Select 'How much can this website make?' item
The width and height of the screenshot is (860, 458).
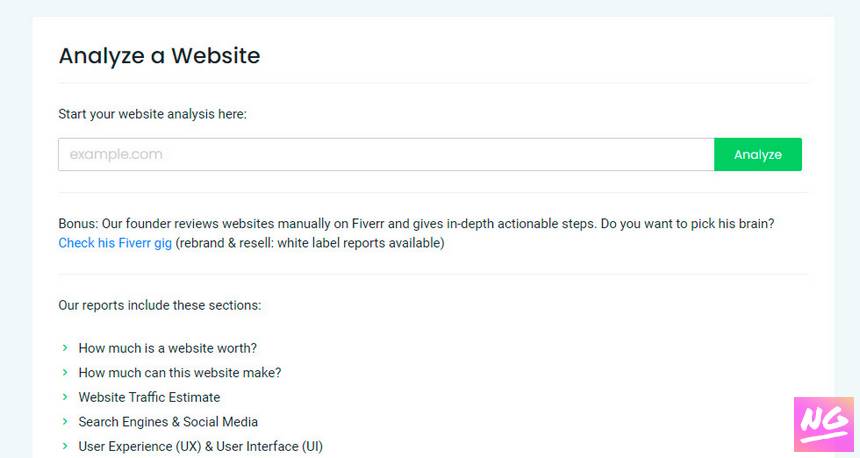click(180, 373)
